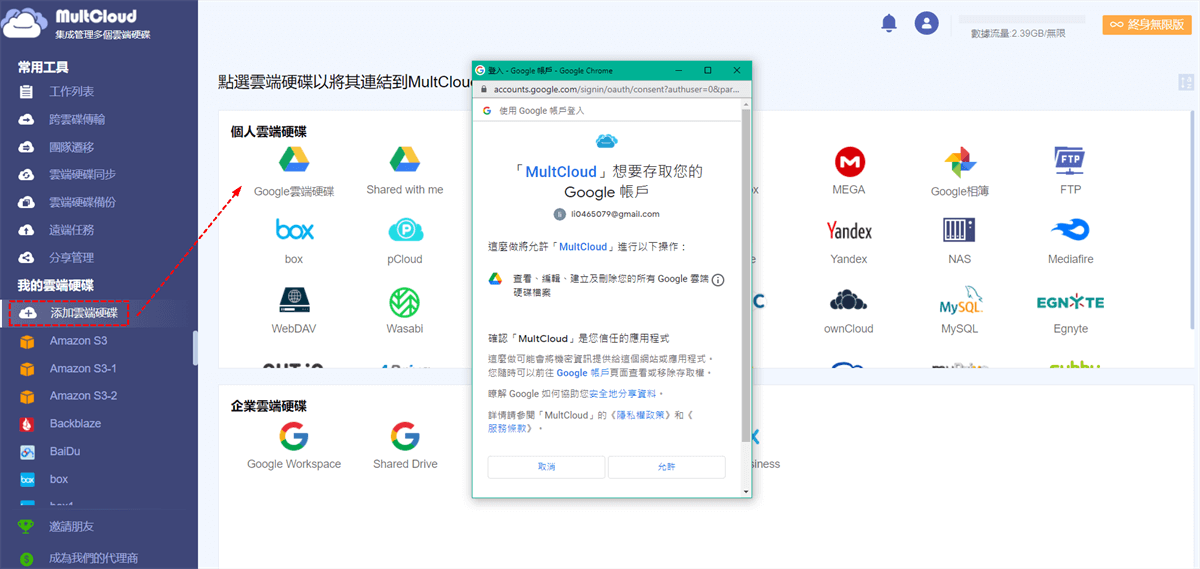Select Google相簿 photos icon

[x=960, y=162]
